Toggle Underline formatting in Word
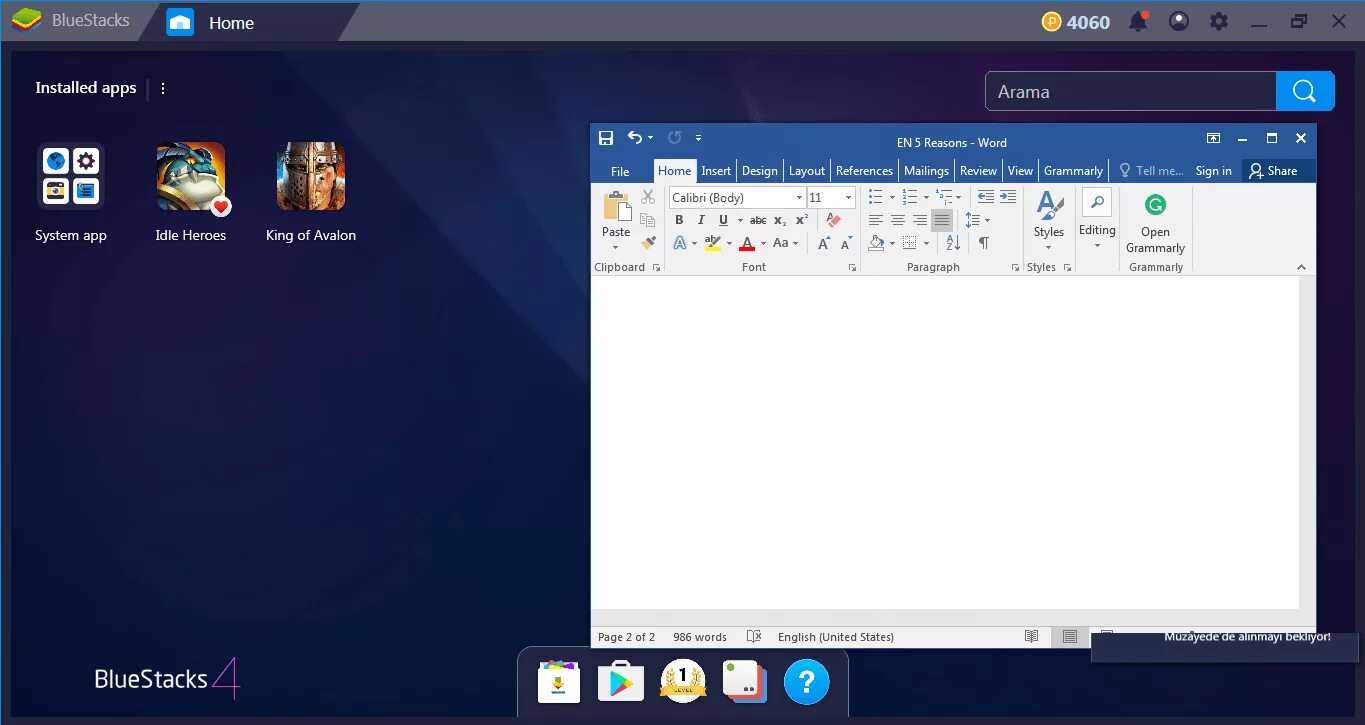Screen dimensions: 1365x725 click(x=723, y=220)
